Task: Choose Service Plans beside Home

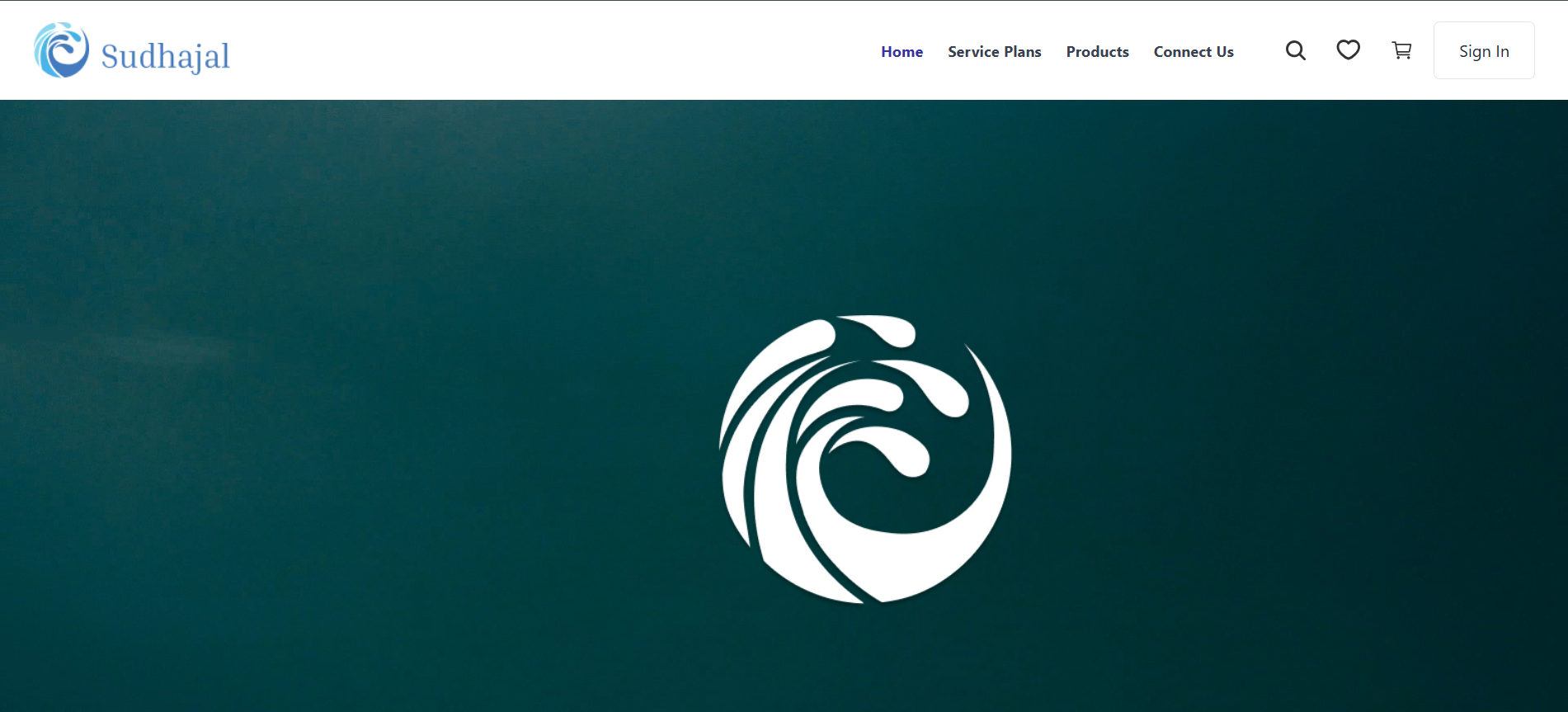Action: [x=995, y=51]
